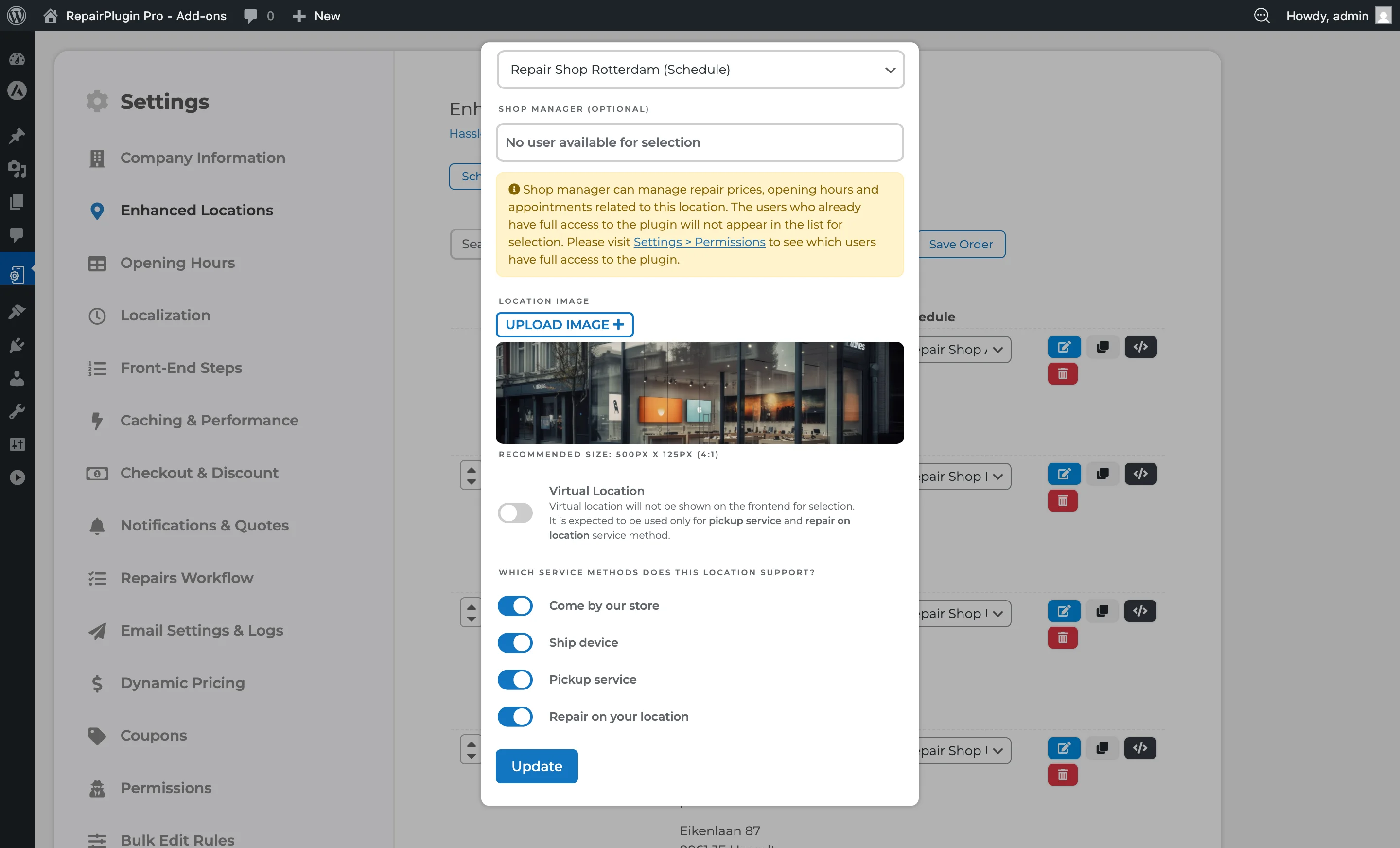Open Opening Hours settings menu
The width and height of the screenshot is (1400, 848).
(x=177, y=263)
